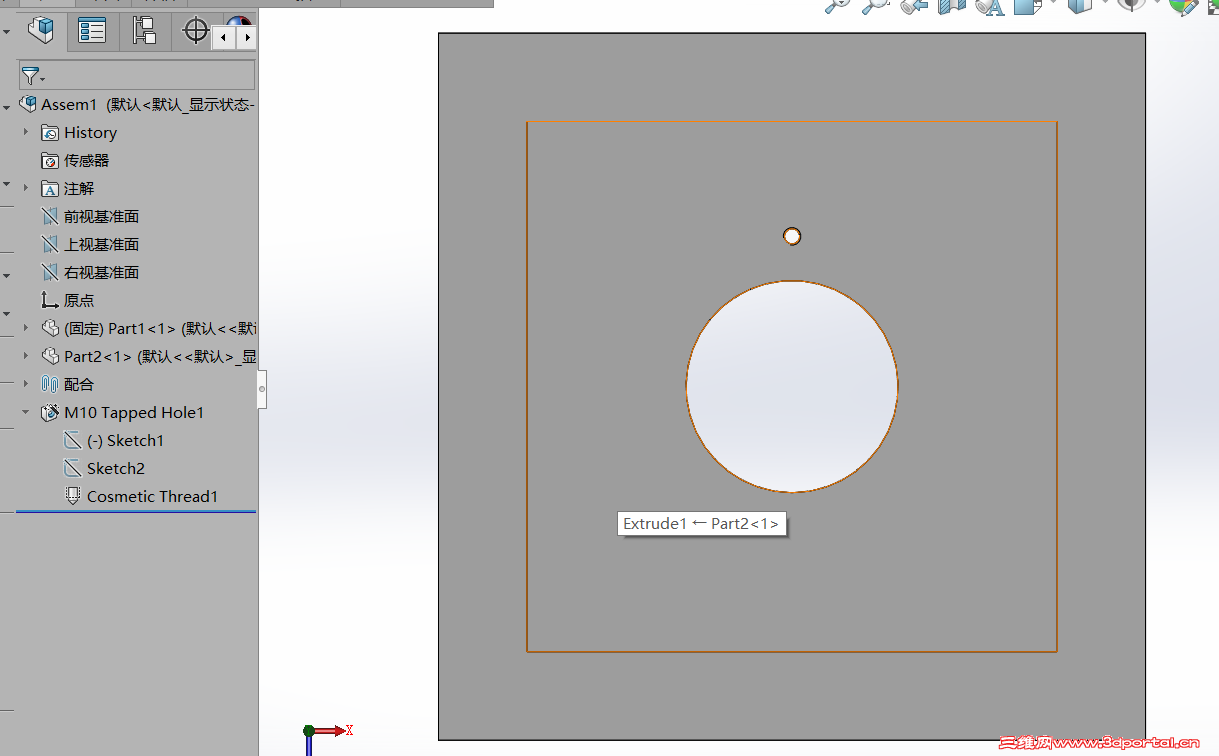Select 前视基准面 front plane label
This screenshot has width=1219, height=756.
pyautogui.click(x=101, y=217)
